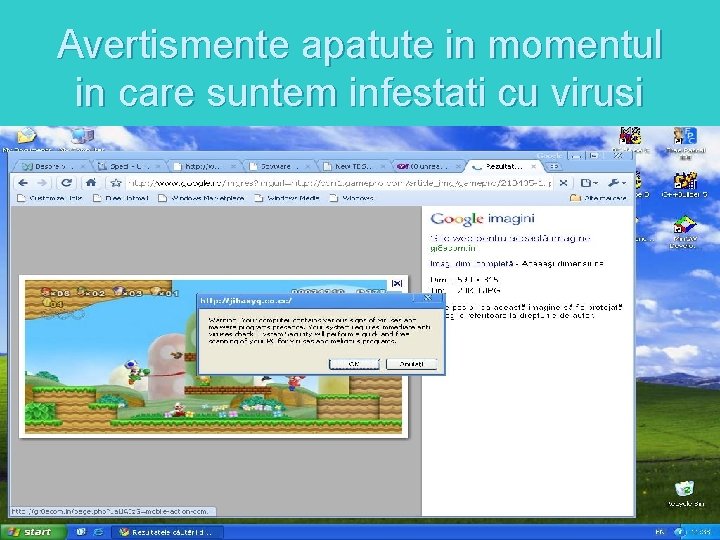
Task: Open the desktop icon left of Free Pascal
Action: [630, 140]
